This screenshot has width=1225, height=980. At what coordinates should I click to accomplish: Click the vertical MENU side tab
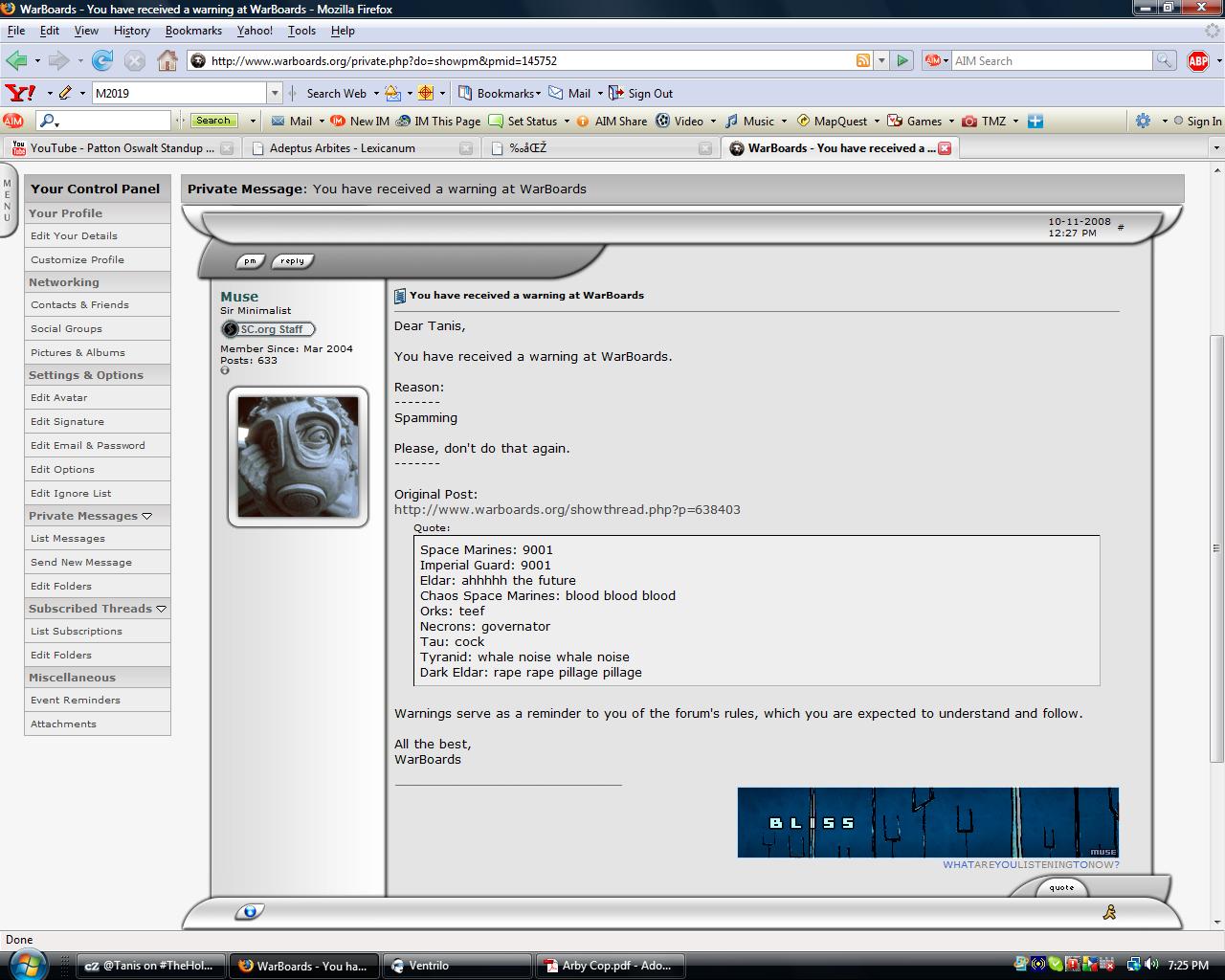click(x=8, y=201)
